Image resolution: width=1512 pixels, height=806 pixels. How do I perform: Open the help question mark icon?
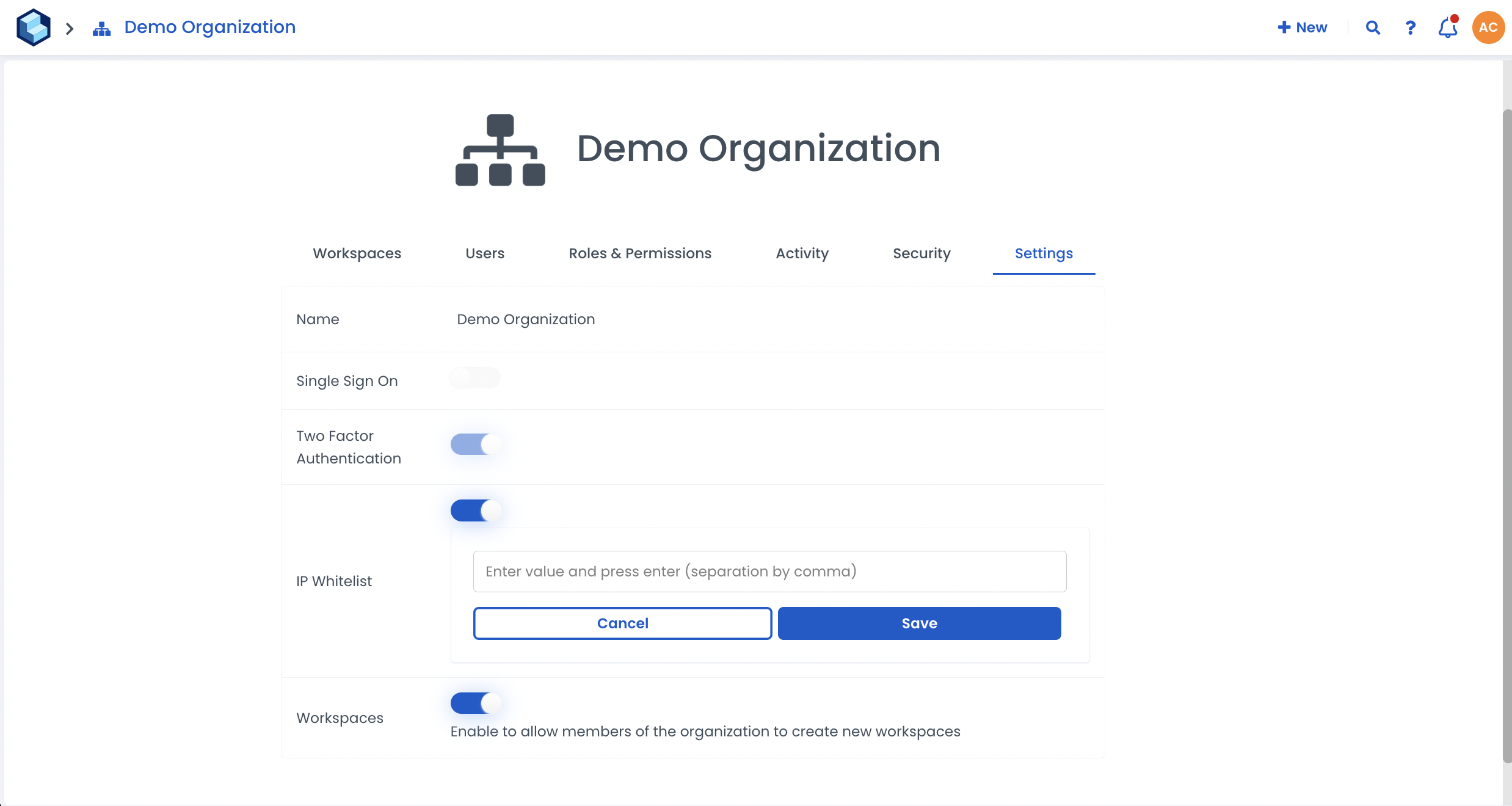pyautogui.click(x=1410, y=27)
